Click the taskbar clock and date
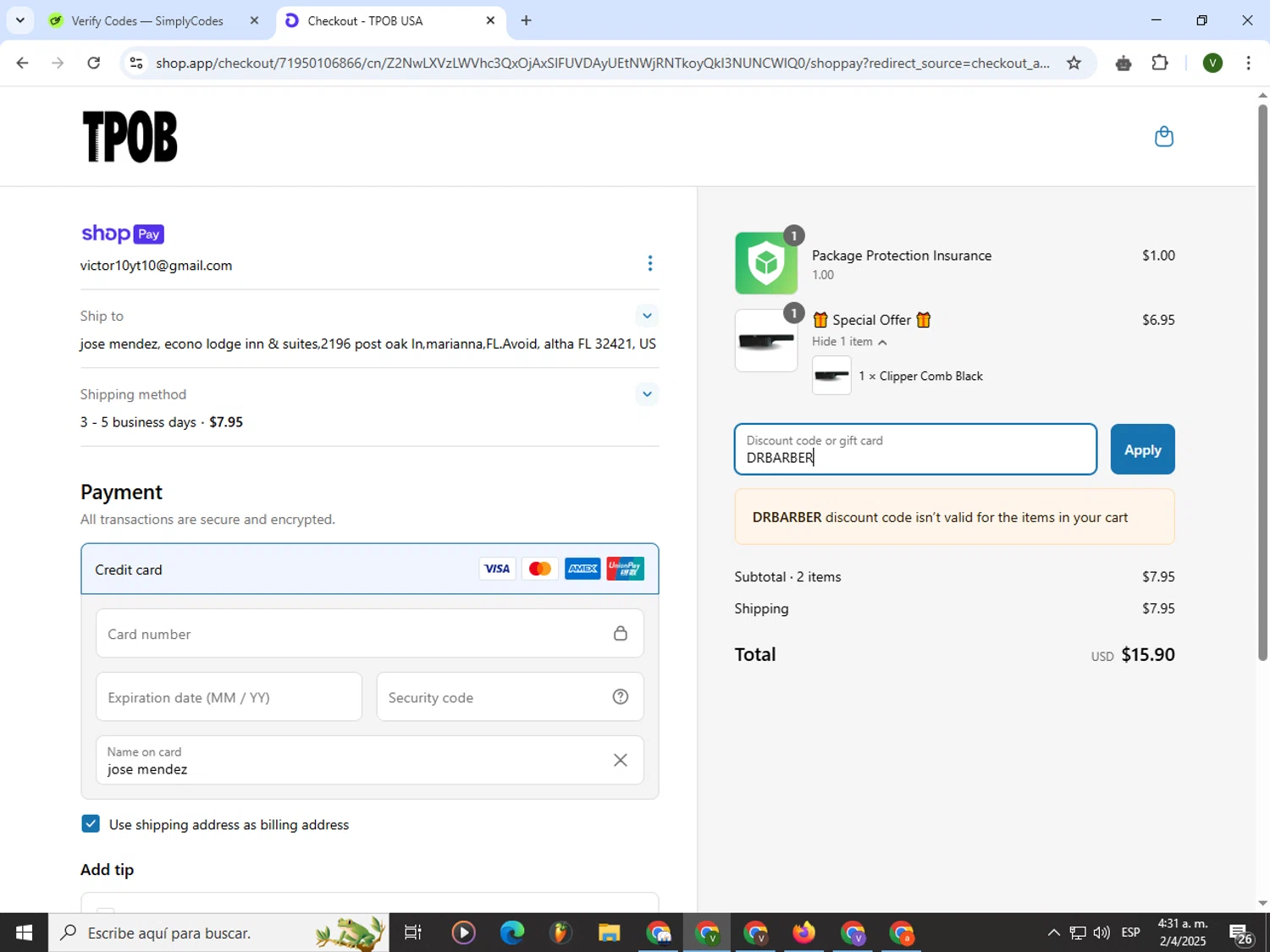The width and height of the screenshot is (1270, 952). 1183,933
